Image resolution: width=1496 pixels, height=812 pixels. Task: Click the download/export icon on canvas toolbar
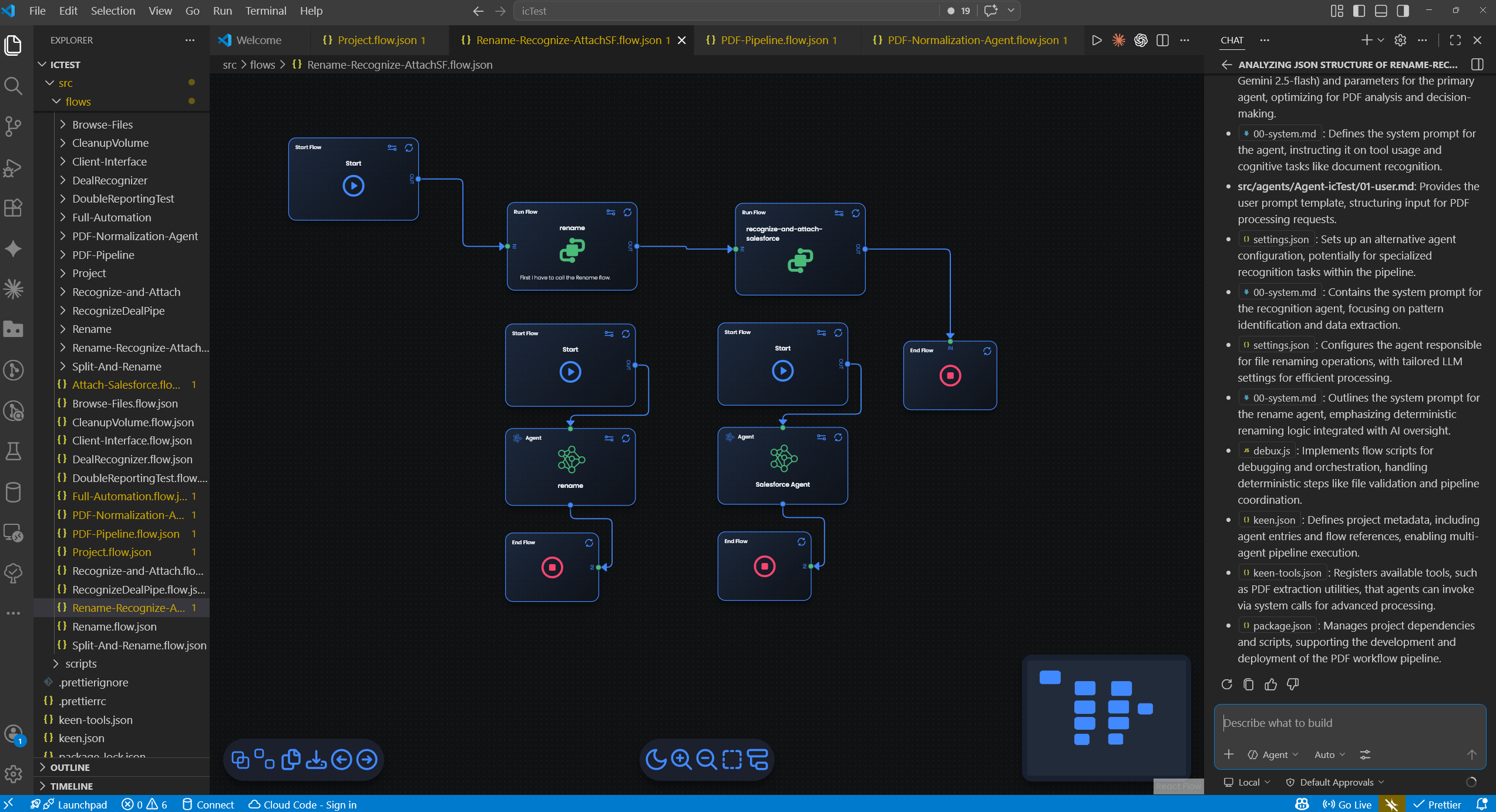pos(316,760)
